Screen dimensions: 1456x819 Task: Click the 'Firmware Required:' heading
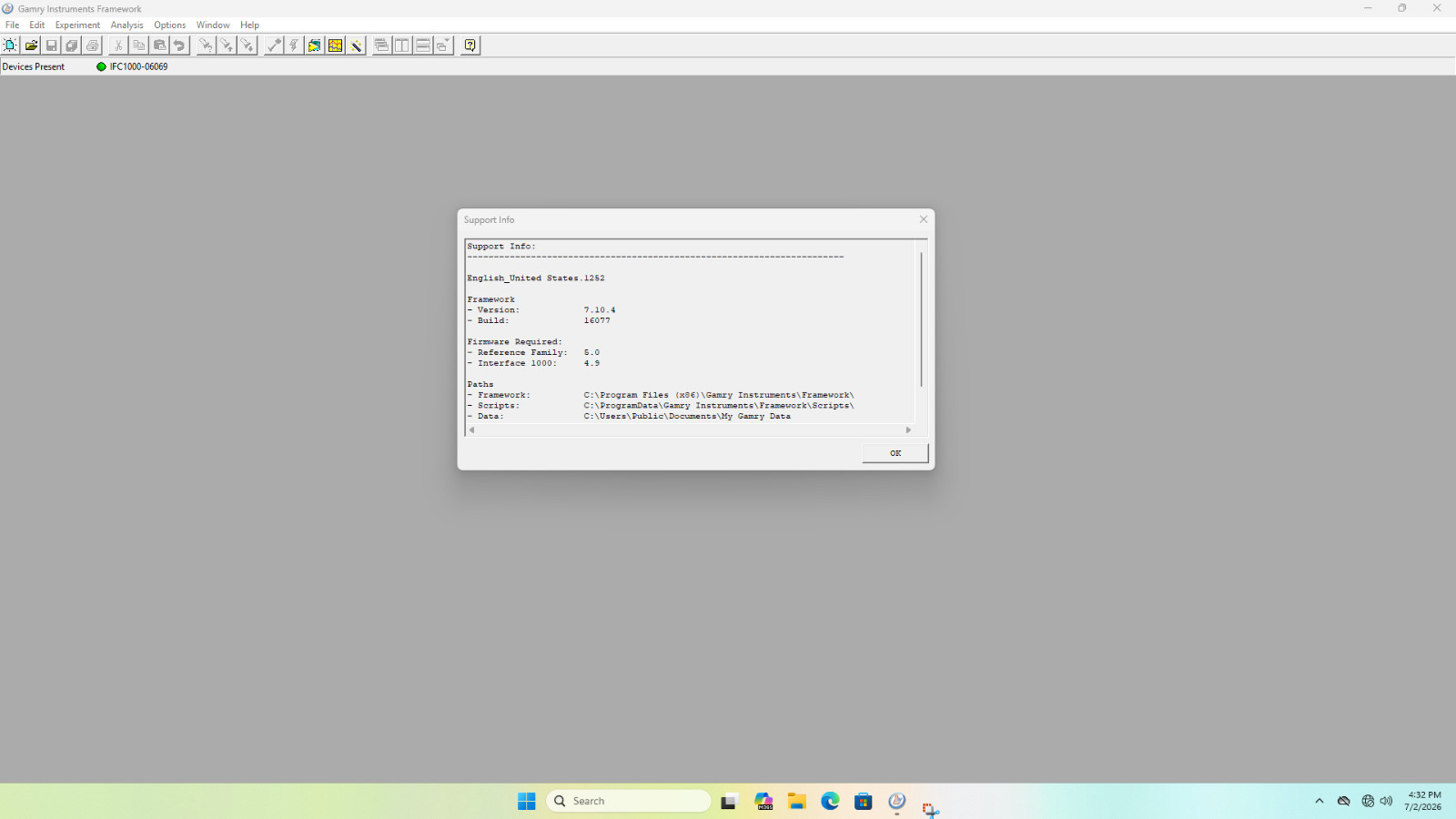point(515,342)
